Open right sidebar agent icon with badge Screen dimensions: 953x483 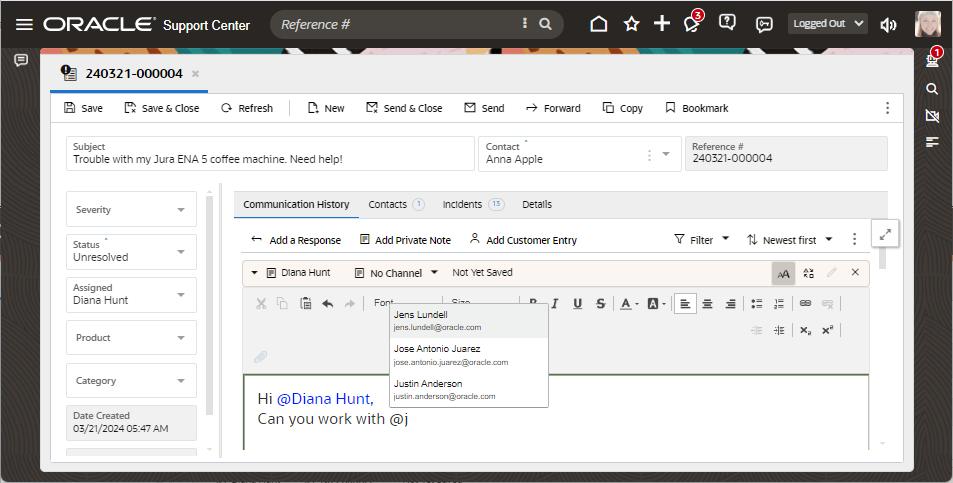(932, 59)
